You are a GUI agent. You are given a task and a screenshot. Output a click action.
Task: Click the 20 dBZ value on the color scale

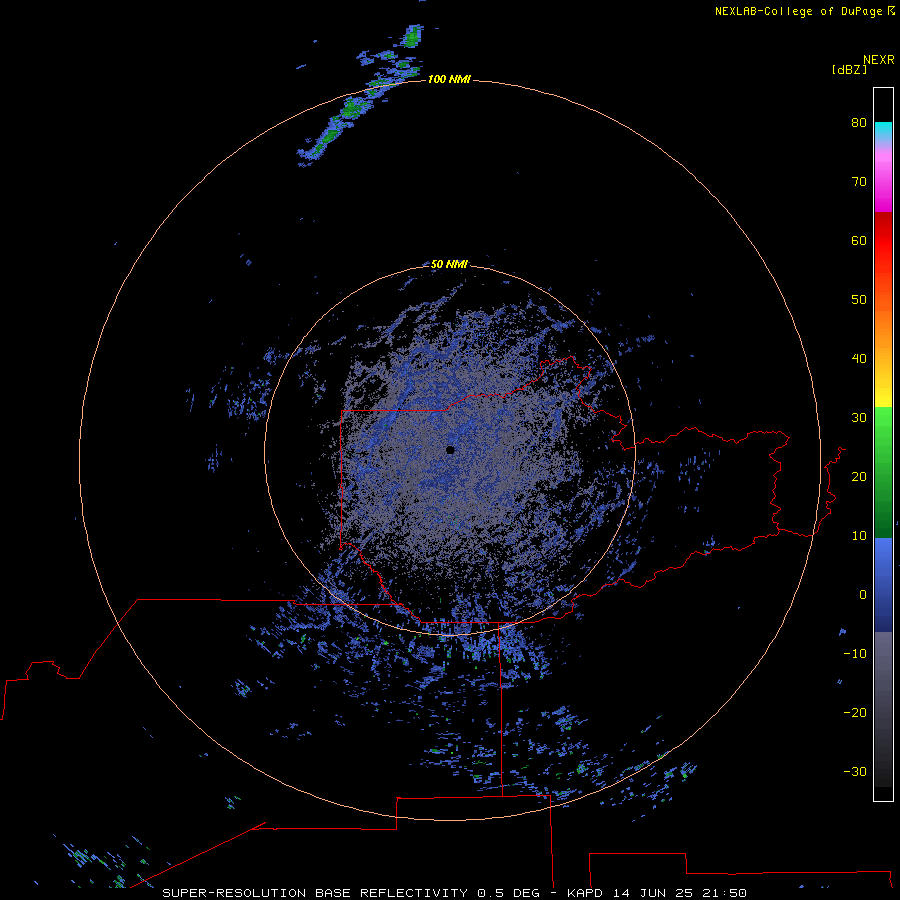[859, 476]
